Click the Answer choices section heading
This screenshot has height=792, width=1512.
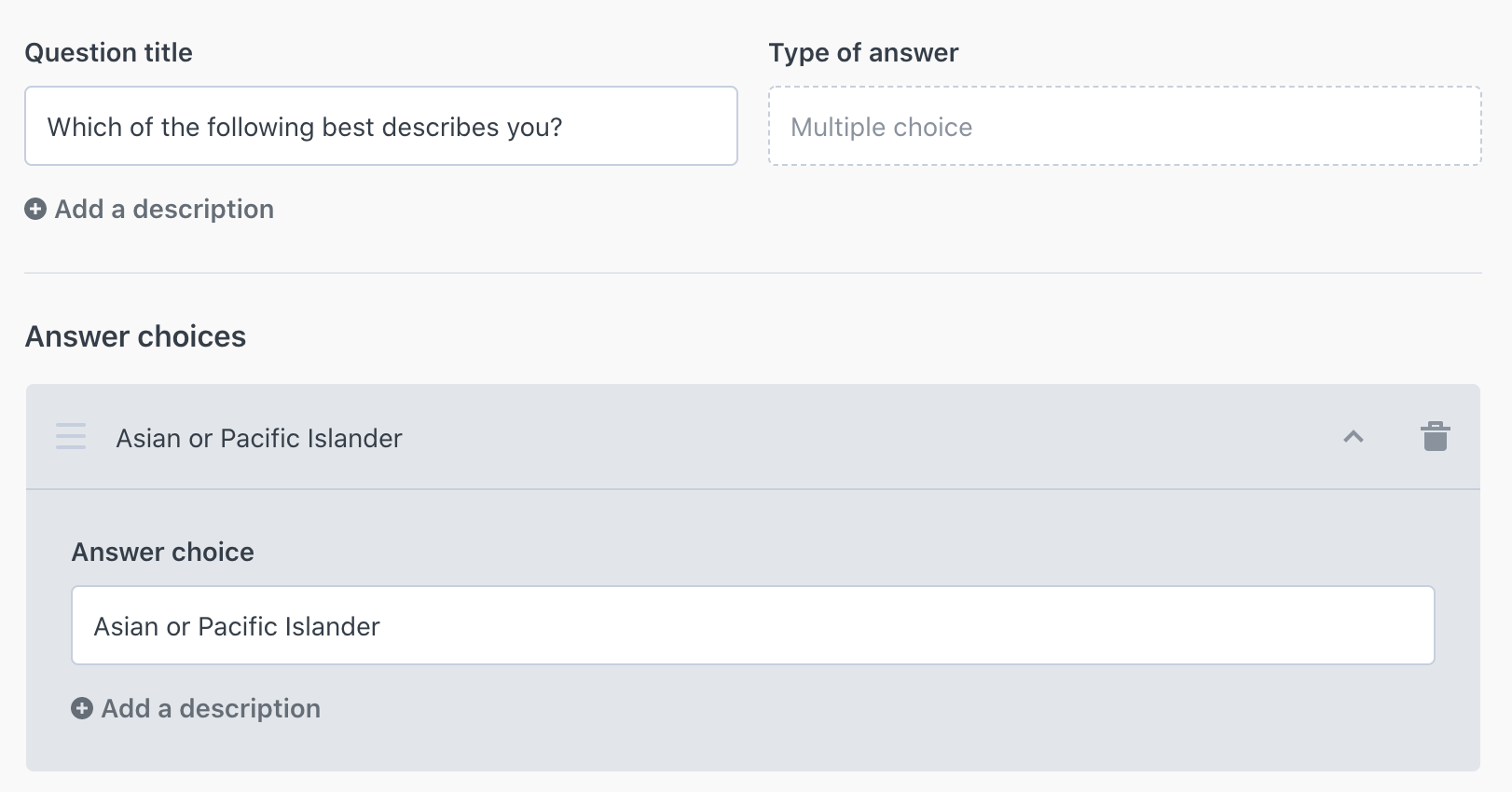click(136, 336)
